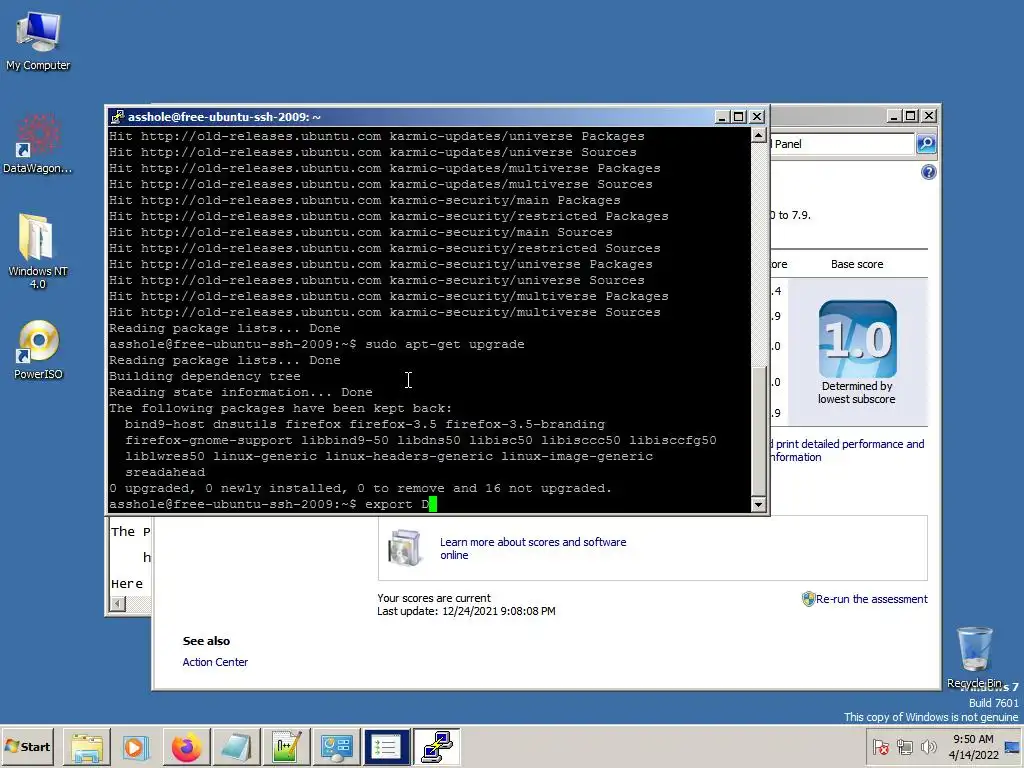The image size is (1024, 768).
Task: Click the Start button
Action: pyautogui.click(x=28, y=746)
